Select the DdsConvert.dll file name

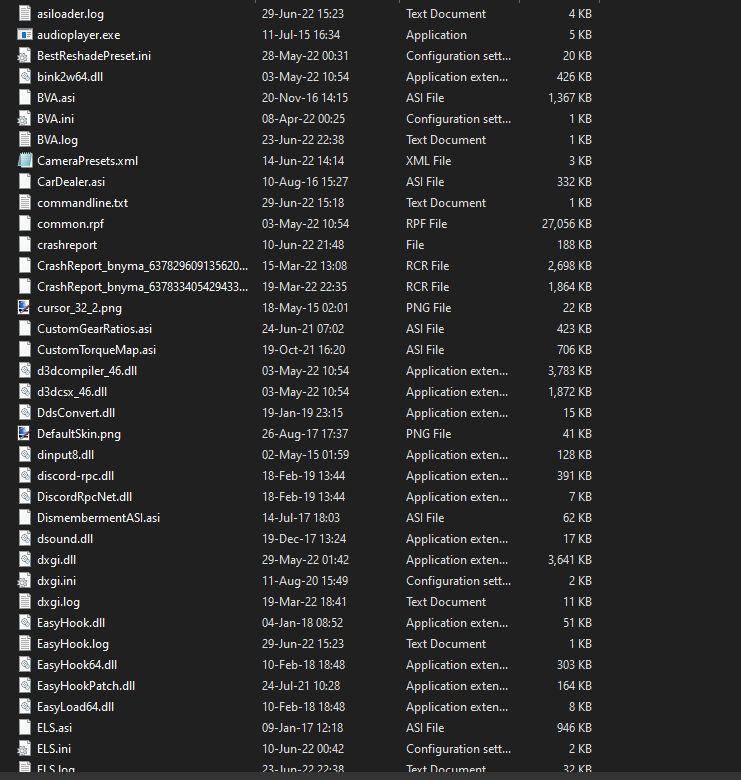click(x=76, y=413)
